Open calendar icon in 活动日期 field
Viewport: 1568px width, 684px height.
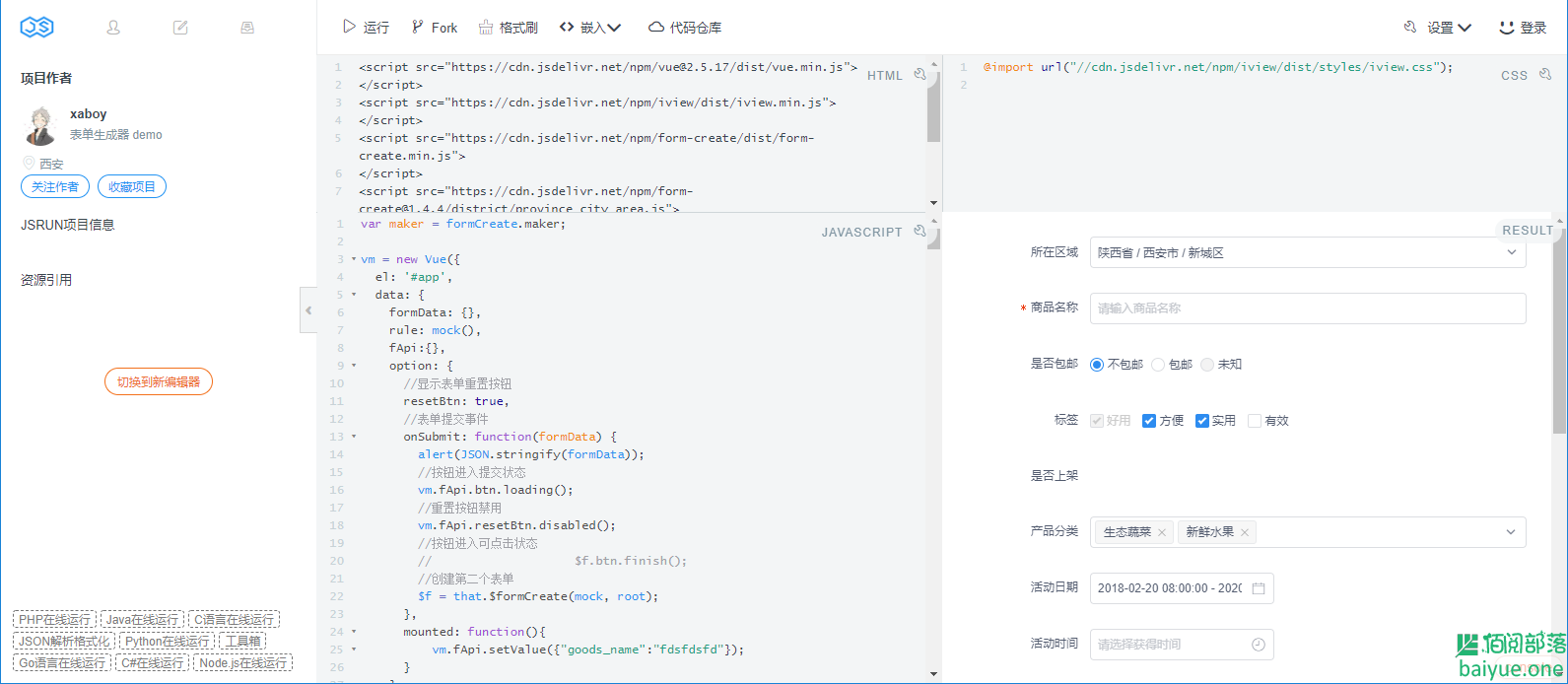(1259, 588)
